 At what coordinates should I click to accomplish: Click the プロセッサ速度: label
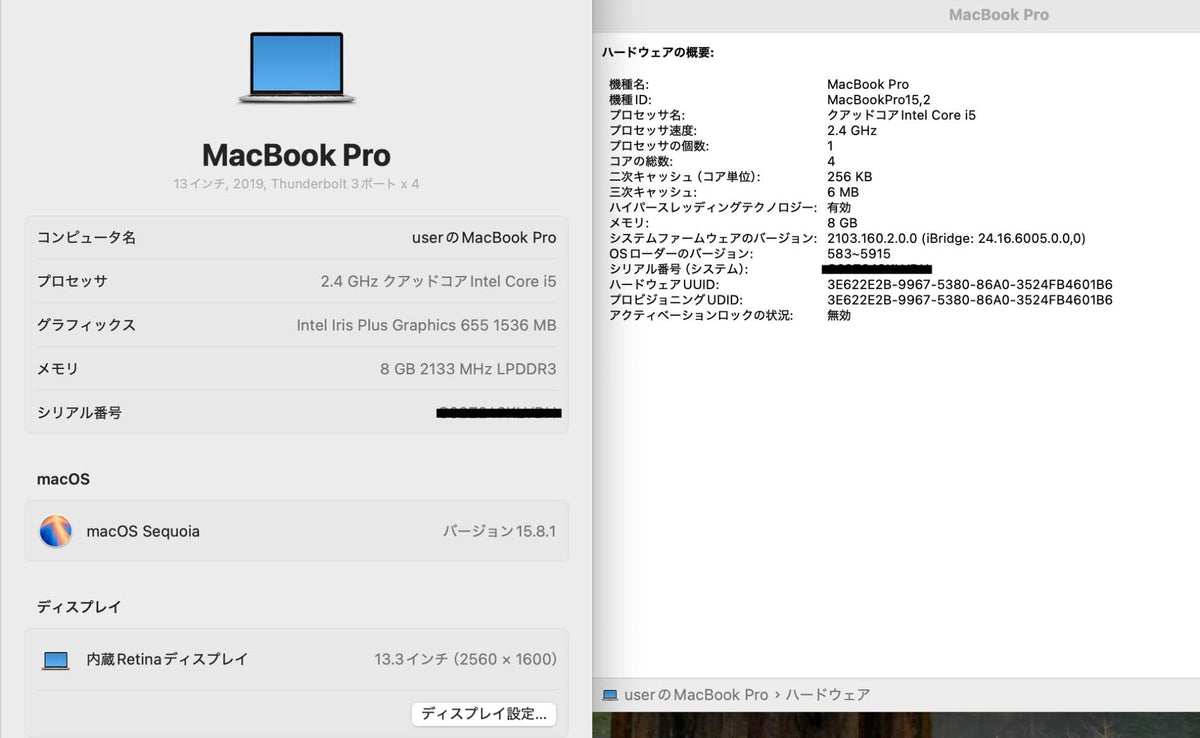click(653, 131)
